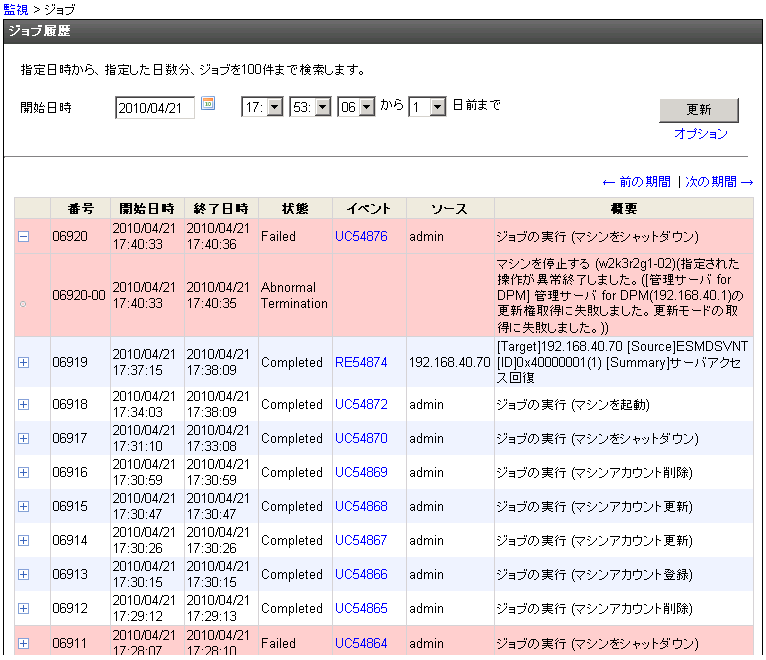This screenshot has height=660, width=766.
Task: Expand job 06917 row
Action: click(x=23, y=439)
